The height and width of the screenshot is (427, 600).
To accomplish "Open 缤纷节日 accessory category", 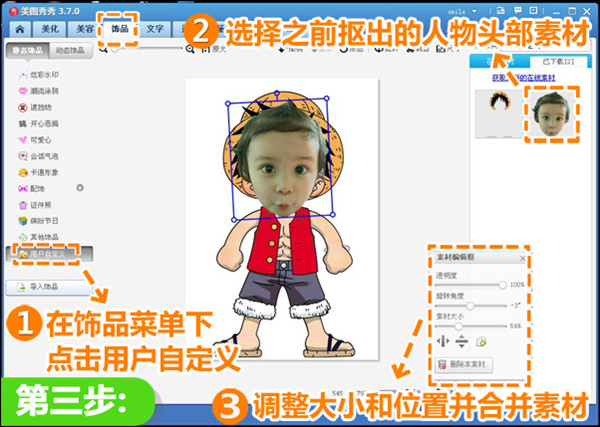I will 38,221.
